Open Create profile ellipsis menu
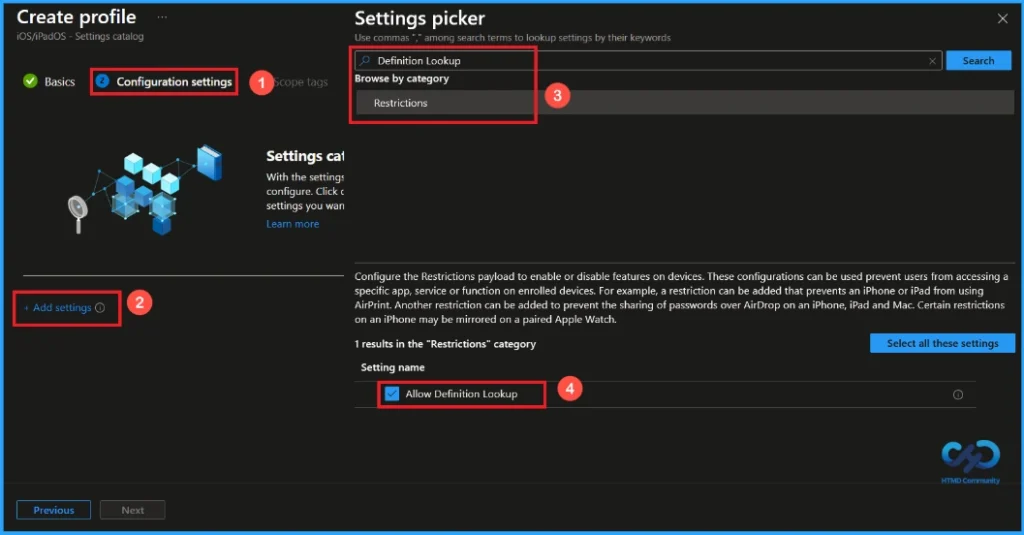The width and height of the screenshot is (1024, 535). 162,17
